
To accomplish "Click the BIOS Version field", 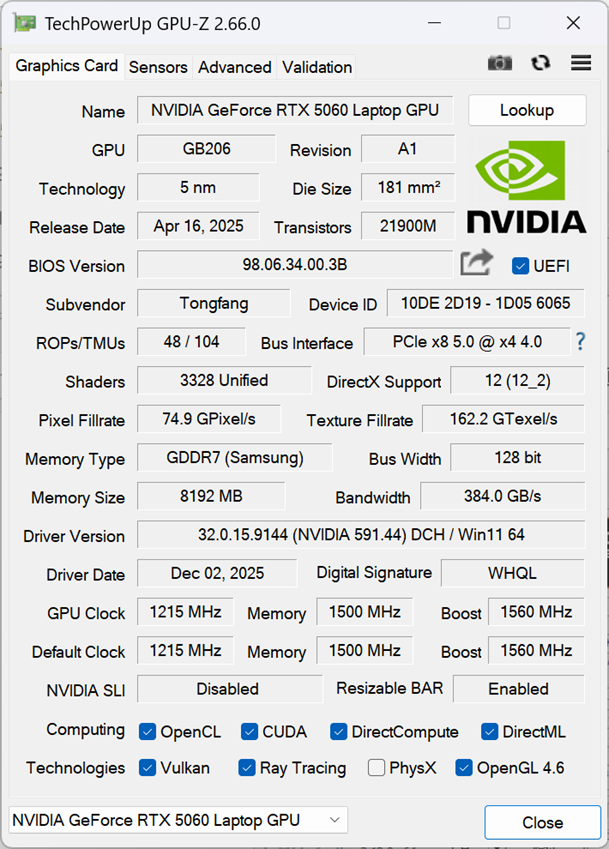I will [295, 265].
